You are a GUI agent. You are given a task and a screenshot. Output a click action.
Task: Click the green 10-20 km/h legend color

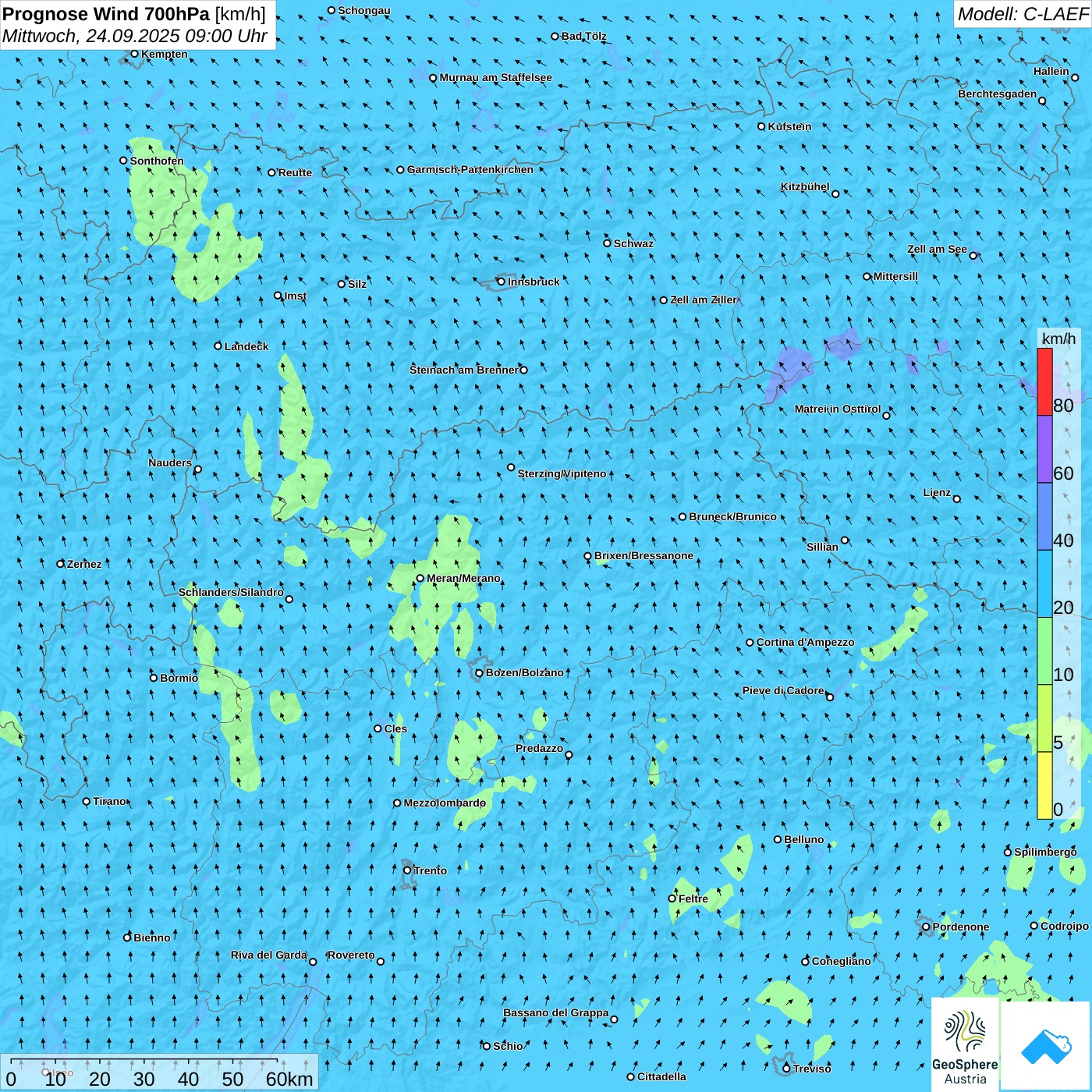coord(1044,651)
